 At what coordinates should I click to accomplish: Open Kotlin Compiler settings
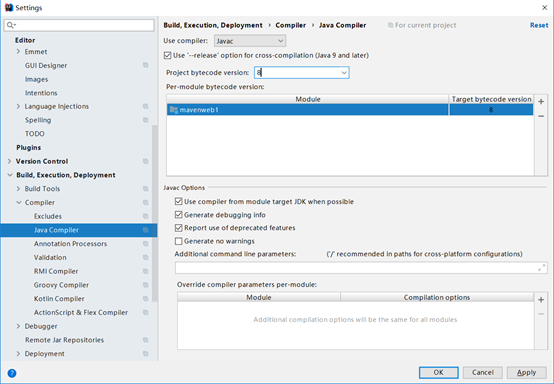(59, 299)
